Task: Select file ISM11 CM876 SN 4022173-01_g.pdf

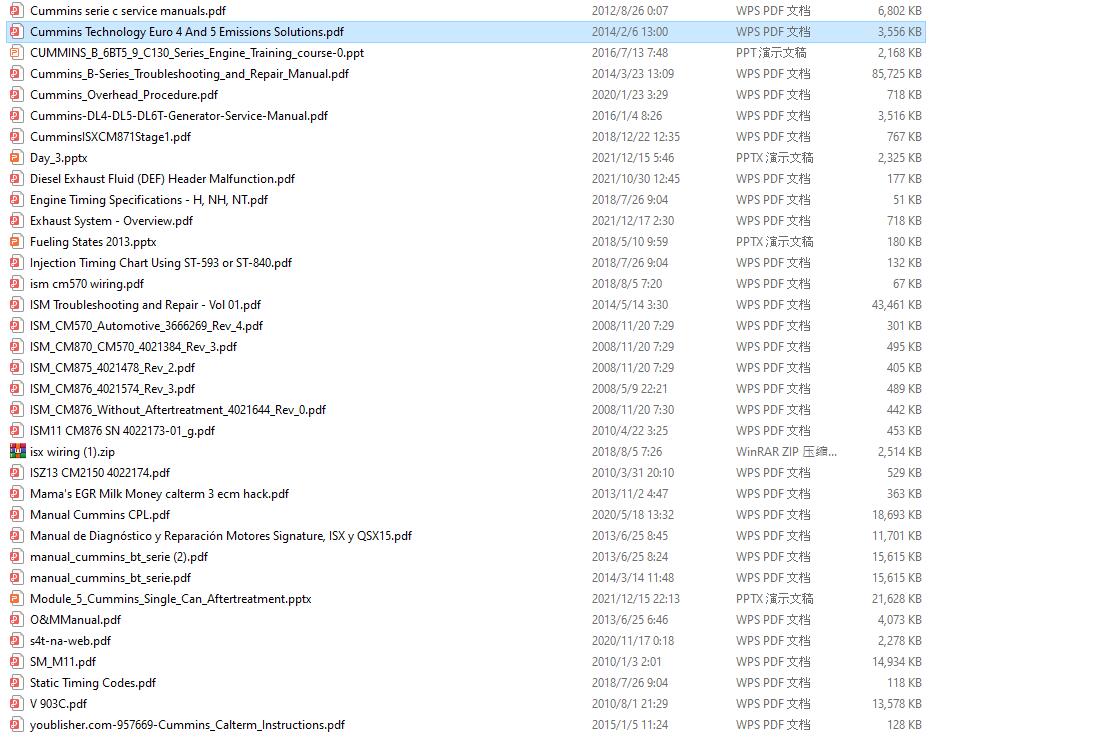Action: coord(122,431)
